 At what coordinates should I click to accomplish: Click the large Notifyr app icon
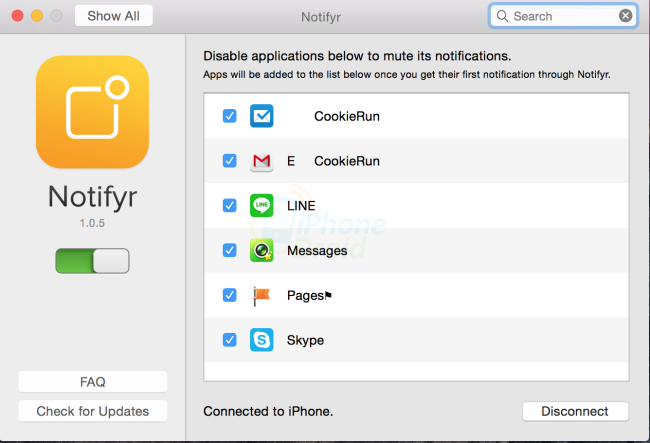pos(92,112)
